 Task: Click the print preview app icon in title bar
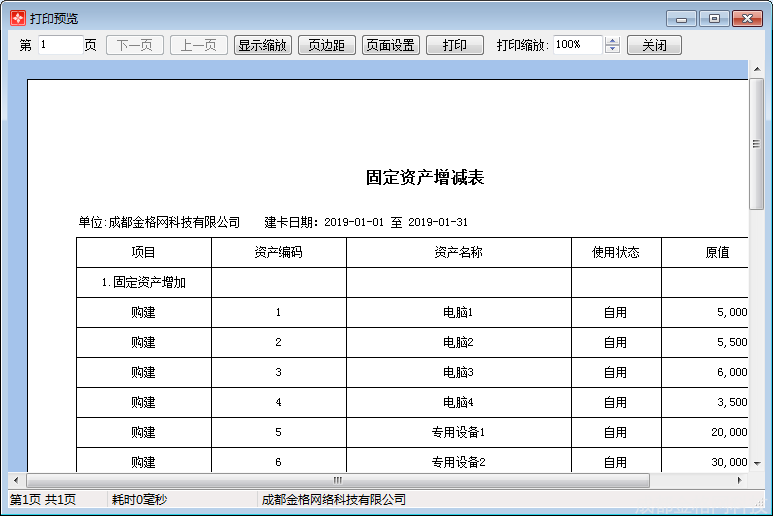(x=17, y=18)
